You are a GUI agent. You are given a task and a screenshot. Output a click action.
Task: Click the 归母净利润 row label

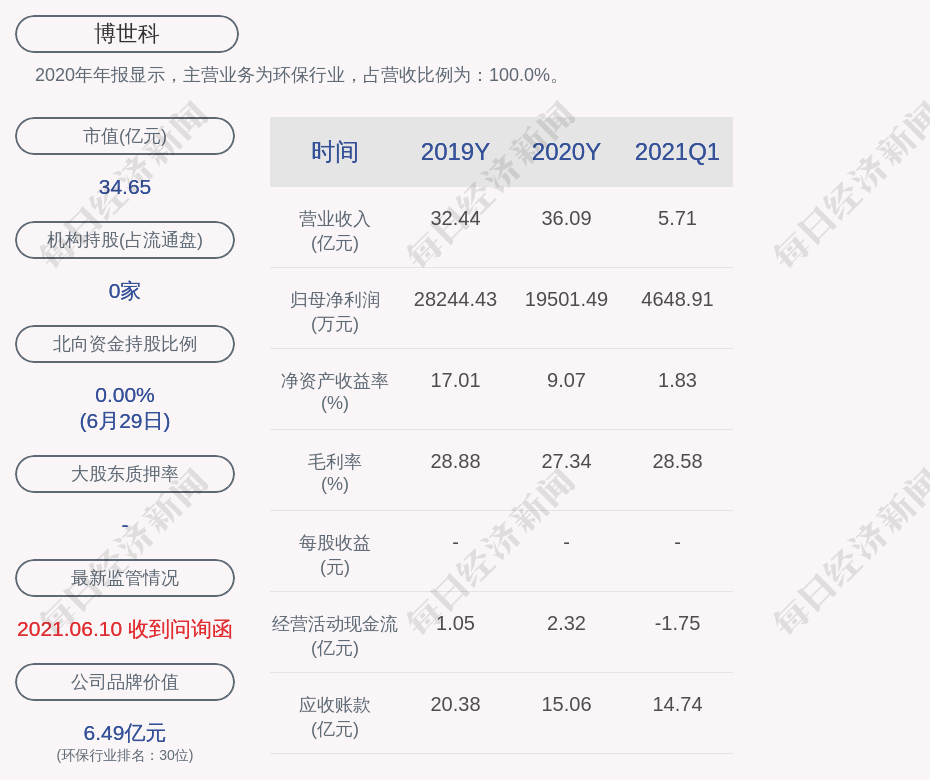[x=335, y=311]
